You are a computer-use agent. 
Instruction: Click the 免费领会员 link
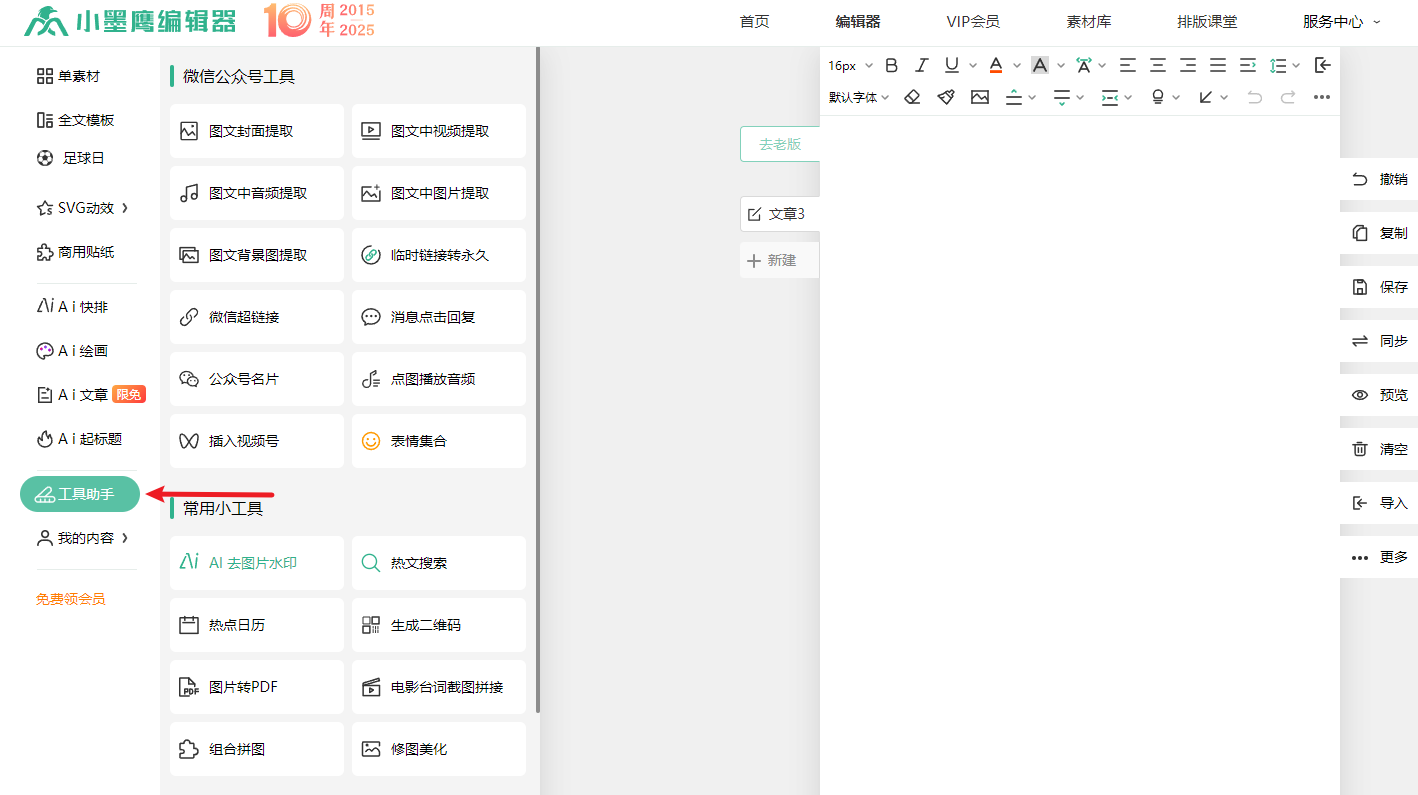tap(70, 599)
